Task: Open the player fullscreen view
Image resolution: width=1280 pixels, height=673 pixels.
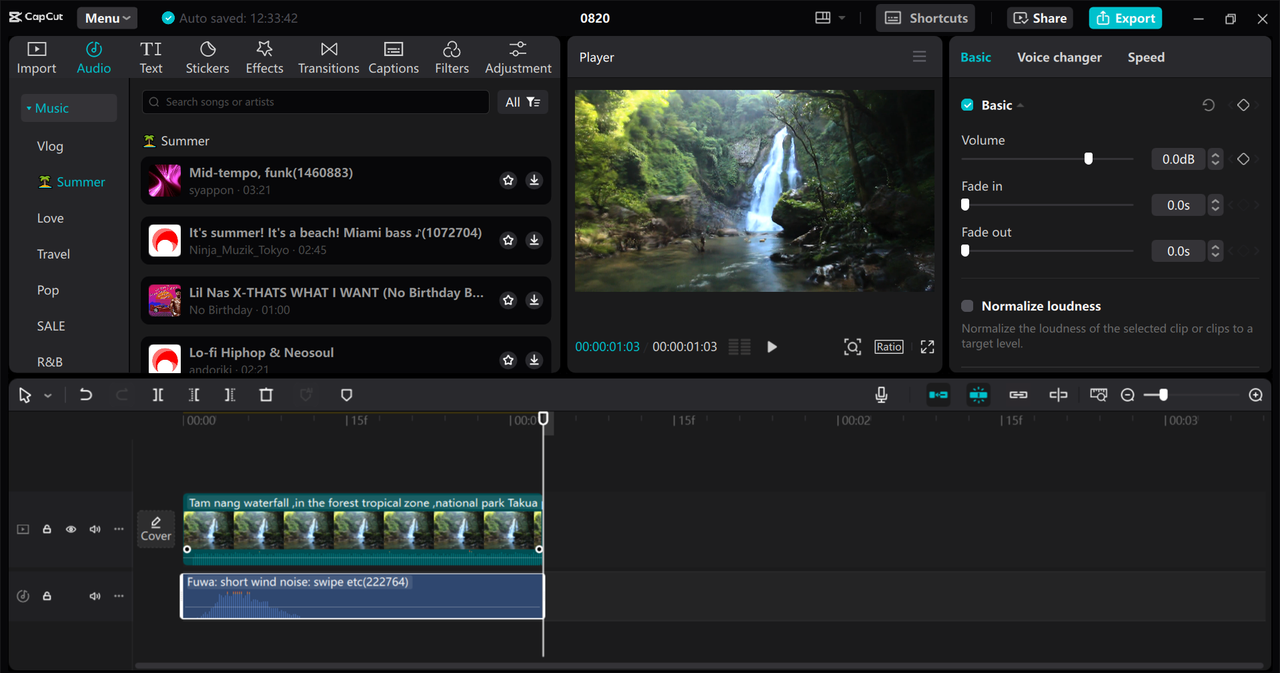Action: 927,347
